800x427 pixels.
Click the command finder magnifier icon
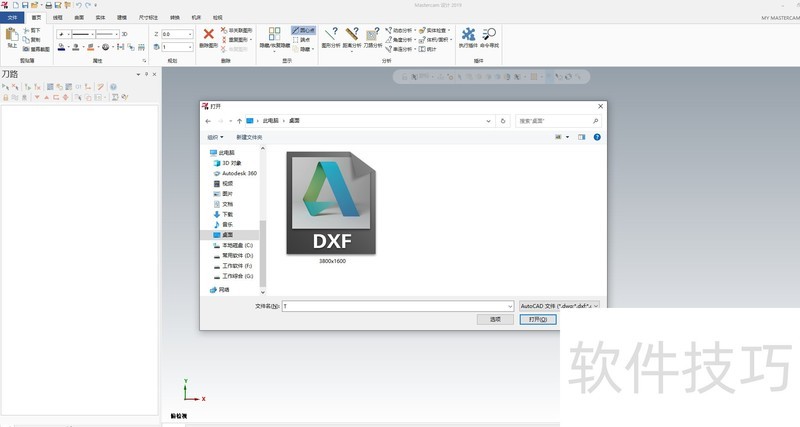[489, 34]
